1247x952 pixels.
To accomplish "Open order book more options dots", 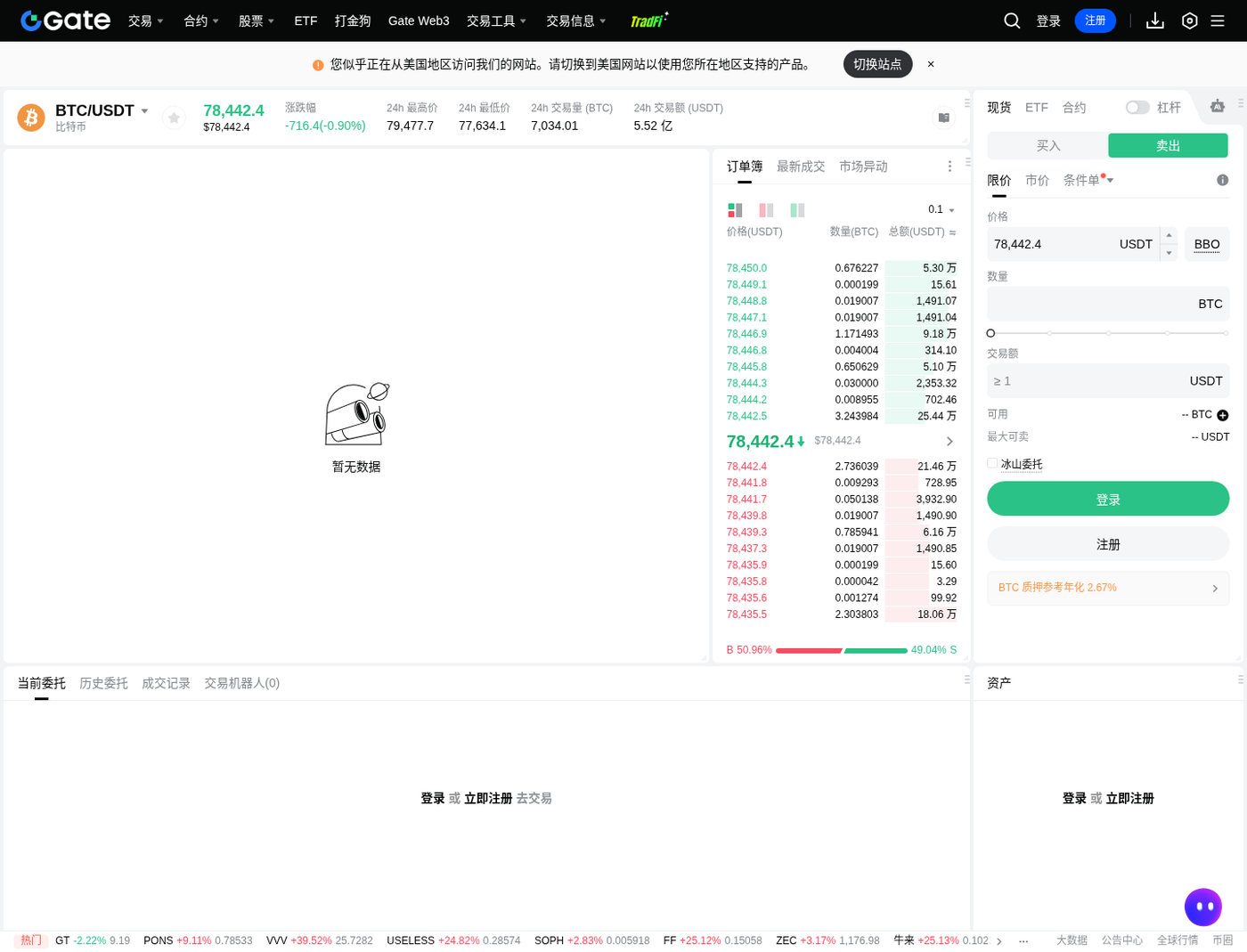I will click(950, 167).
